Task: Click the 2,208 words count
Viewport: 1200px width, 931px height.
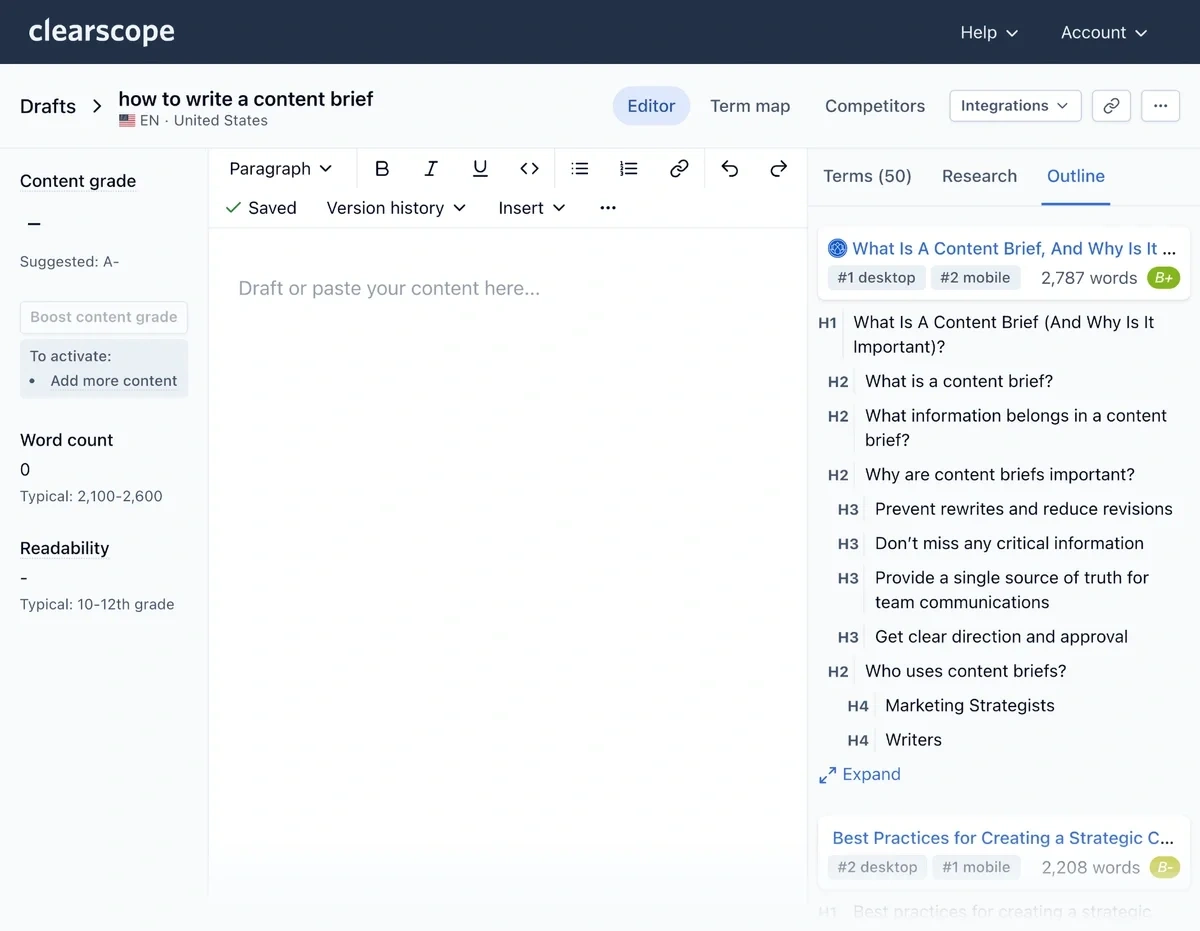Action: [1091, 867]
